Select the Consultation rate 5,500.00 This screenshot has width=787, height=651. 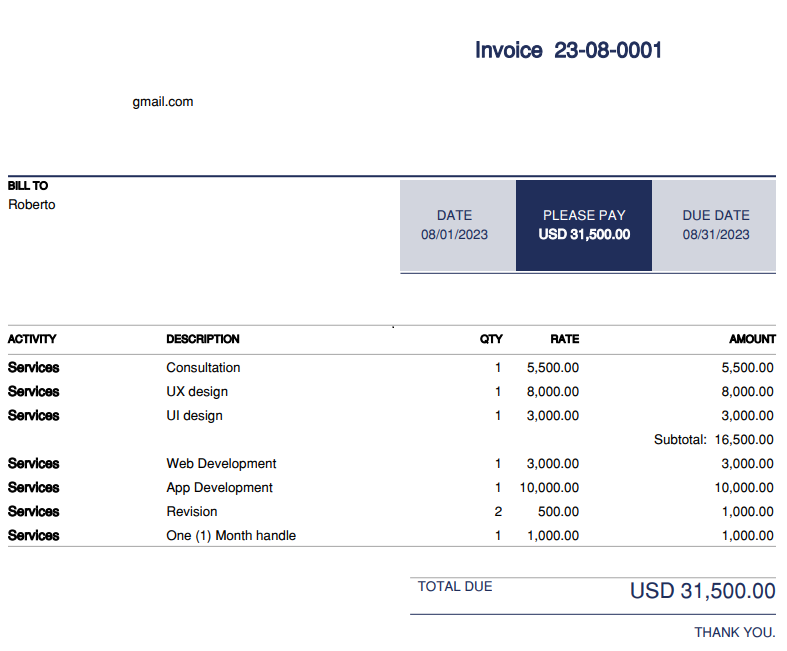point(553,368)
